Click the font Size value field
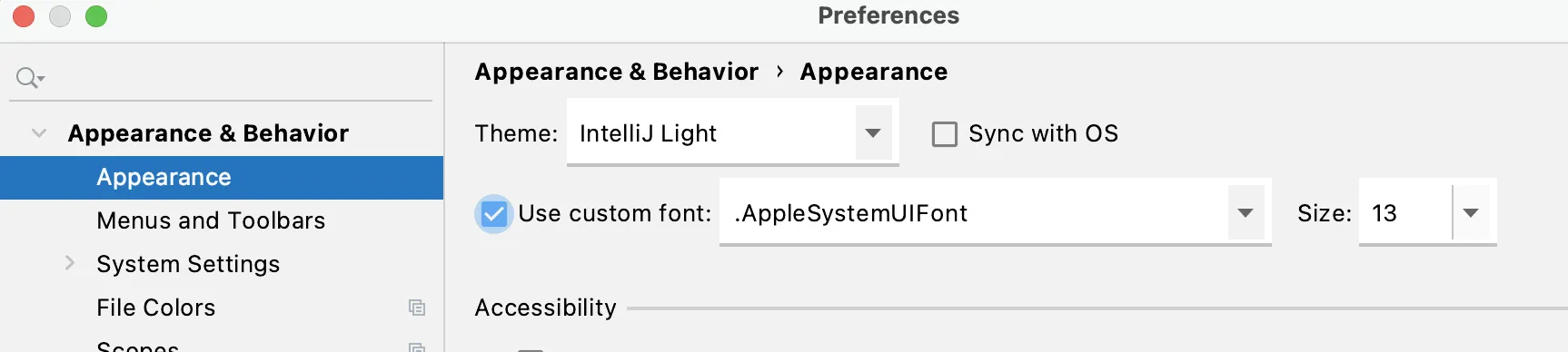Image resolution: width=1568 pixels, height=352 pixels. (x=1405, y=212)
